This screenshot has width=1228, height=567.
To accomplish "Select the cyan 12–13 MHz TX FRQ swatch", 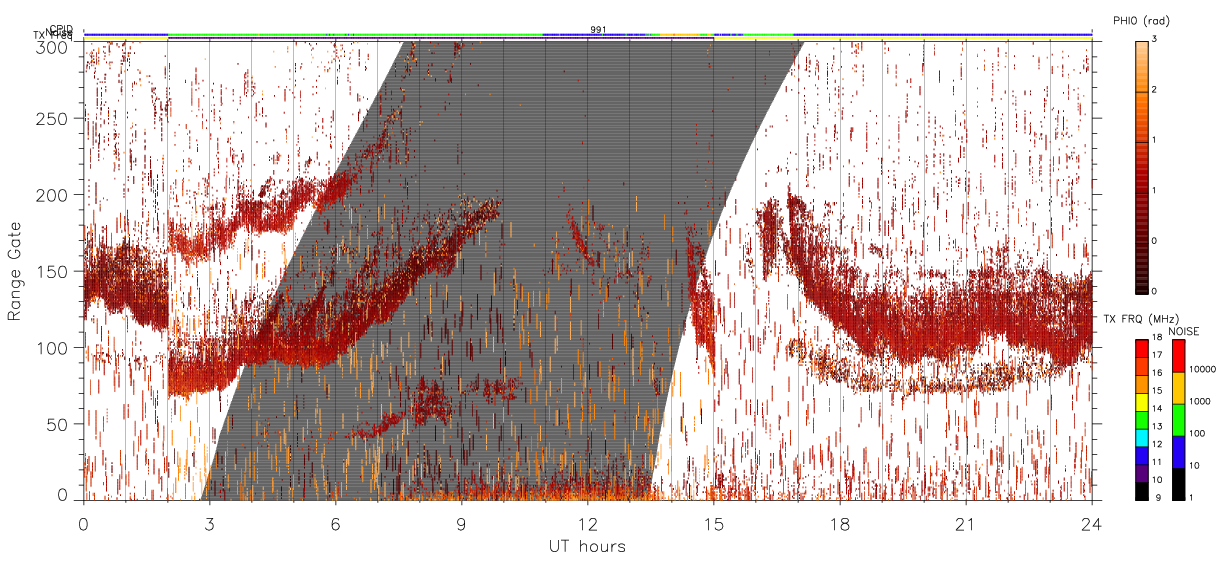I will 1142,438.
